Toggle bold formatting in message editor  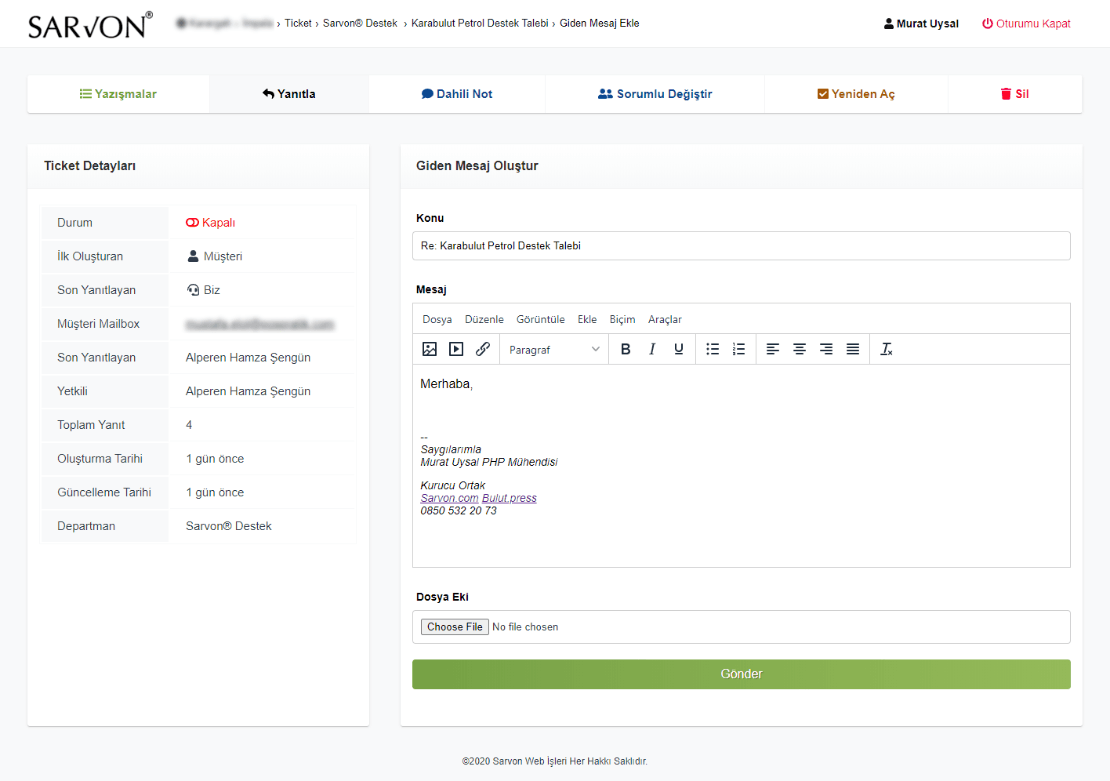(626, 349)
